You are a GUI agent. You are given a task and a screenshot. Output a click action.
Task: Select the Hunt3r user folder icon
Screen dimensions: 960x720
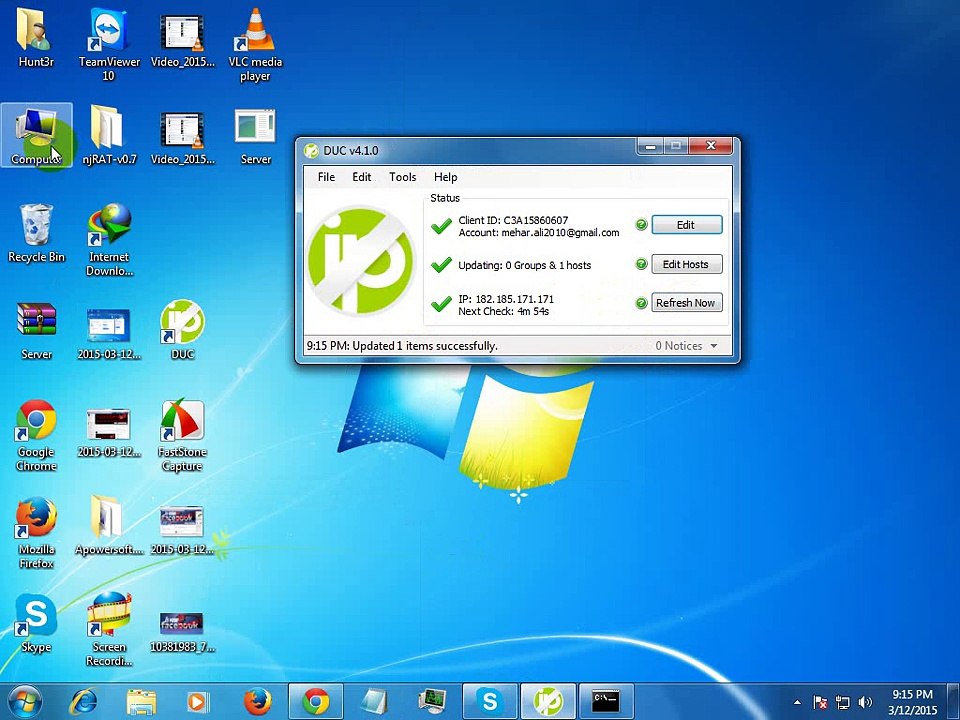pos(36,37)
